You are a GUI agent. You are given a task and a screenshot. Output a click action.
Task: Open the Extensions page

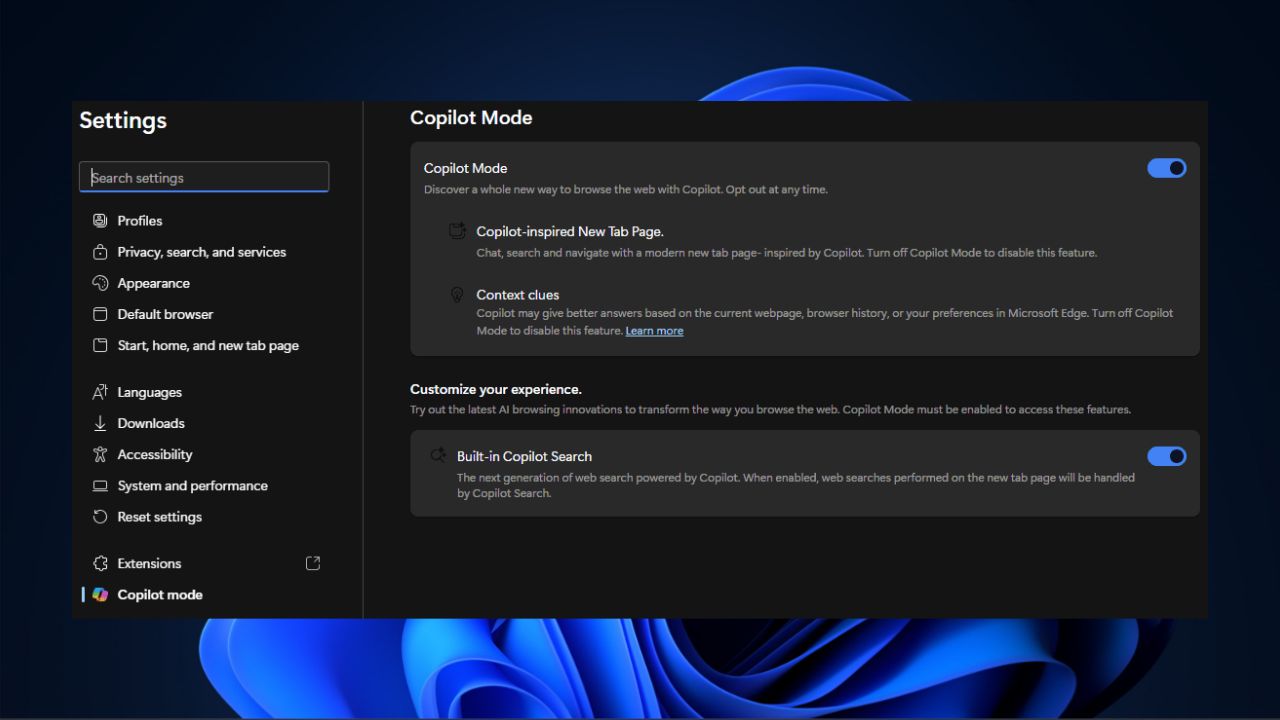[150, 562]
